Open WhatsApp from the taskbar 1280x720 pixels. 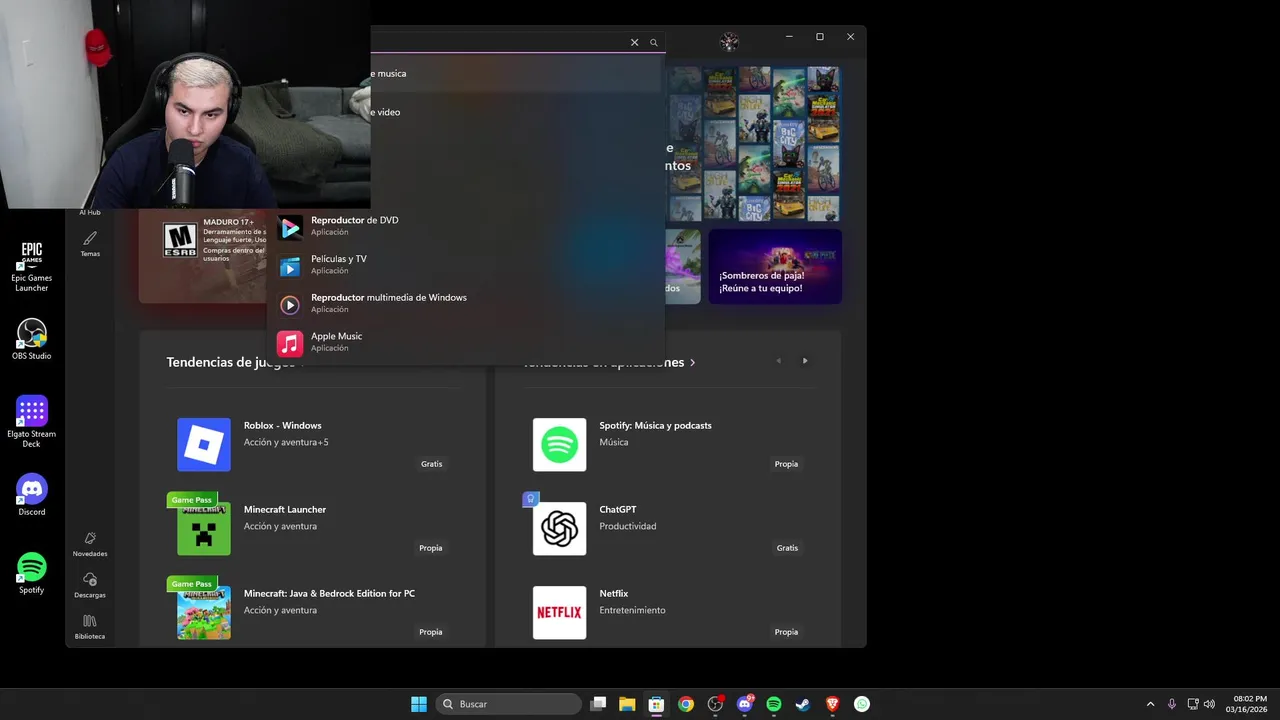(x=862, y=704)
